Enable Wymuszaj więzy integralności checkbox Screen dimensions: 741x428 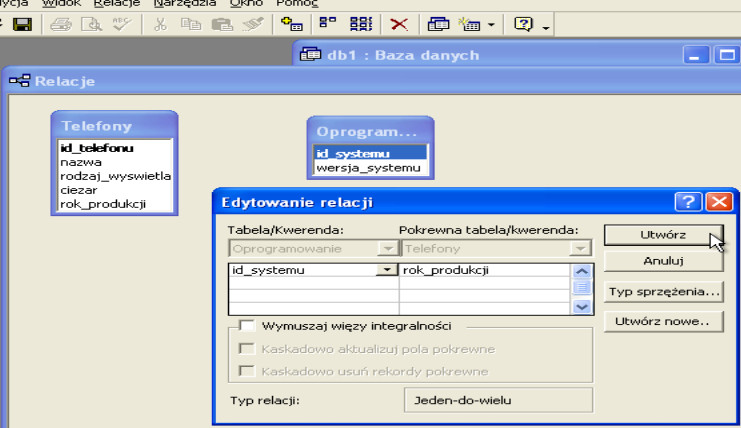point(247,326)
